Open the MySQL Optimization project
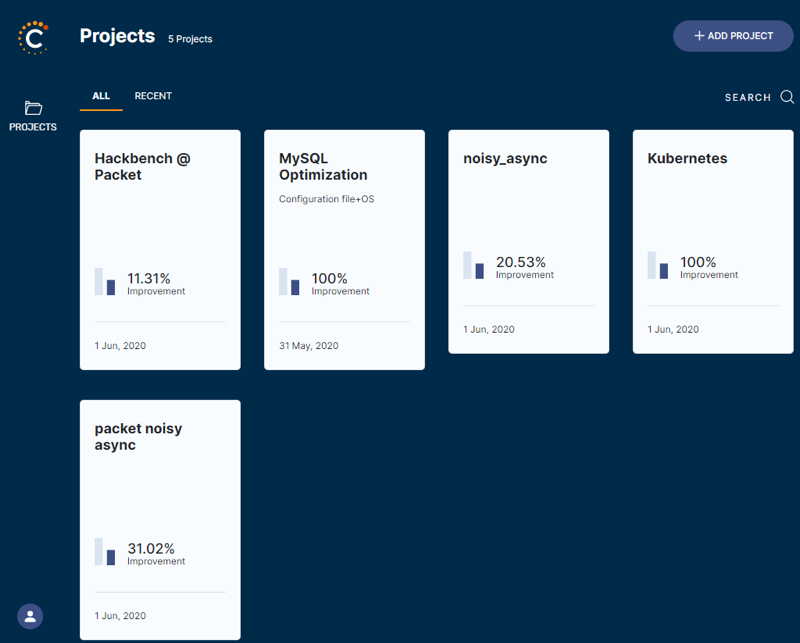800x643 pixels. [344, 250]
